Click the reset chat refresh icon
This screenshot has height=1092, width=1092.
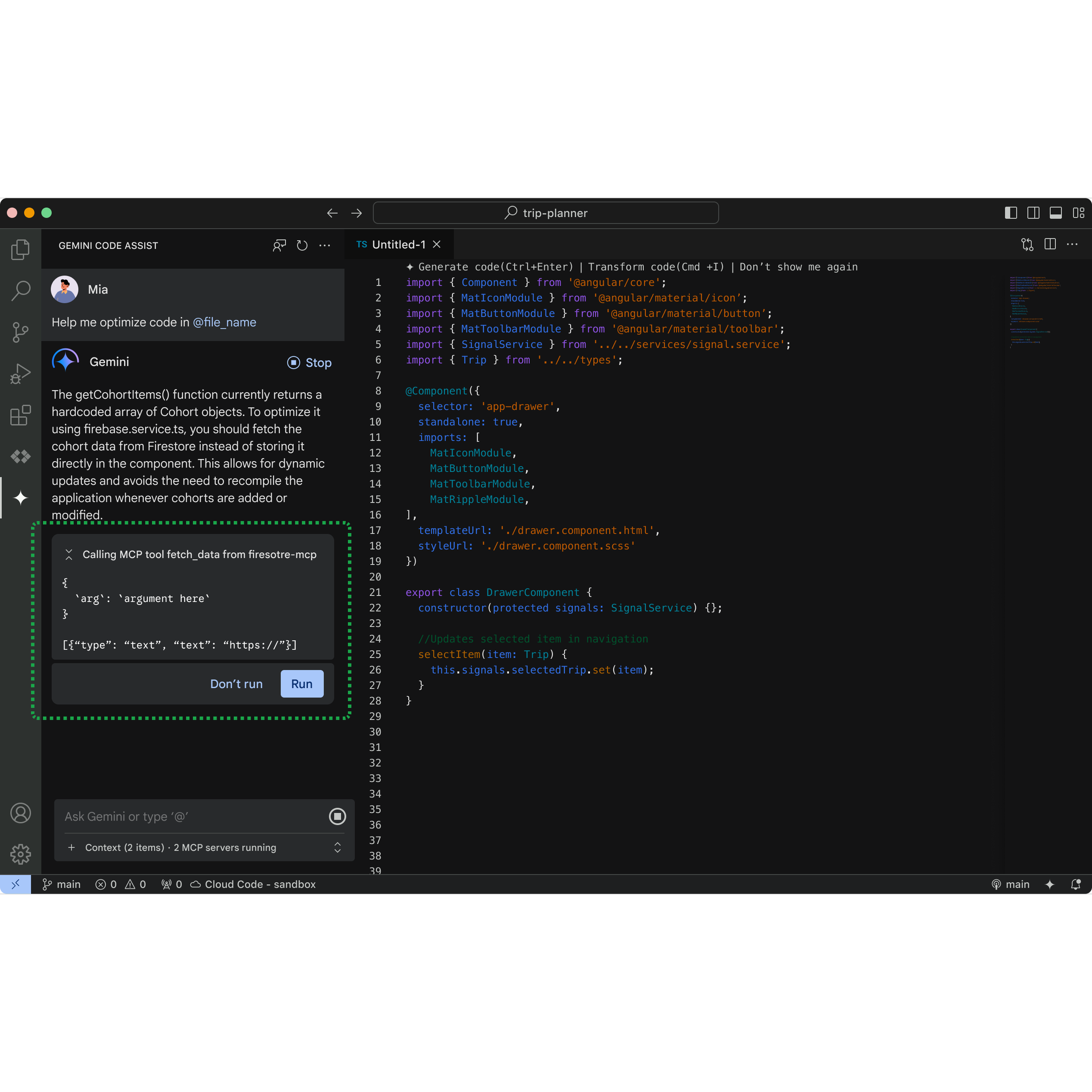[x=302, y=245]
